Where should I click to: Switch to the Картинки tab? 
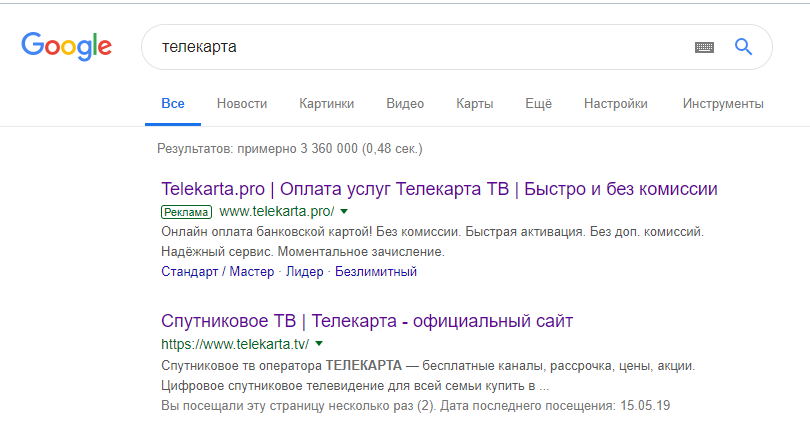(x=326, y=103)
